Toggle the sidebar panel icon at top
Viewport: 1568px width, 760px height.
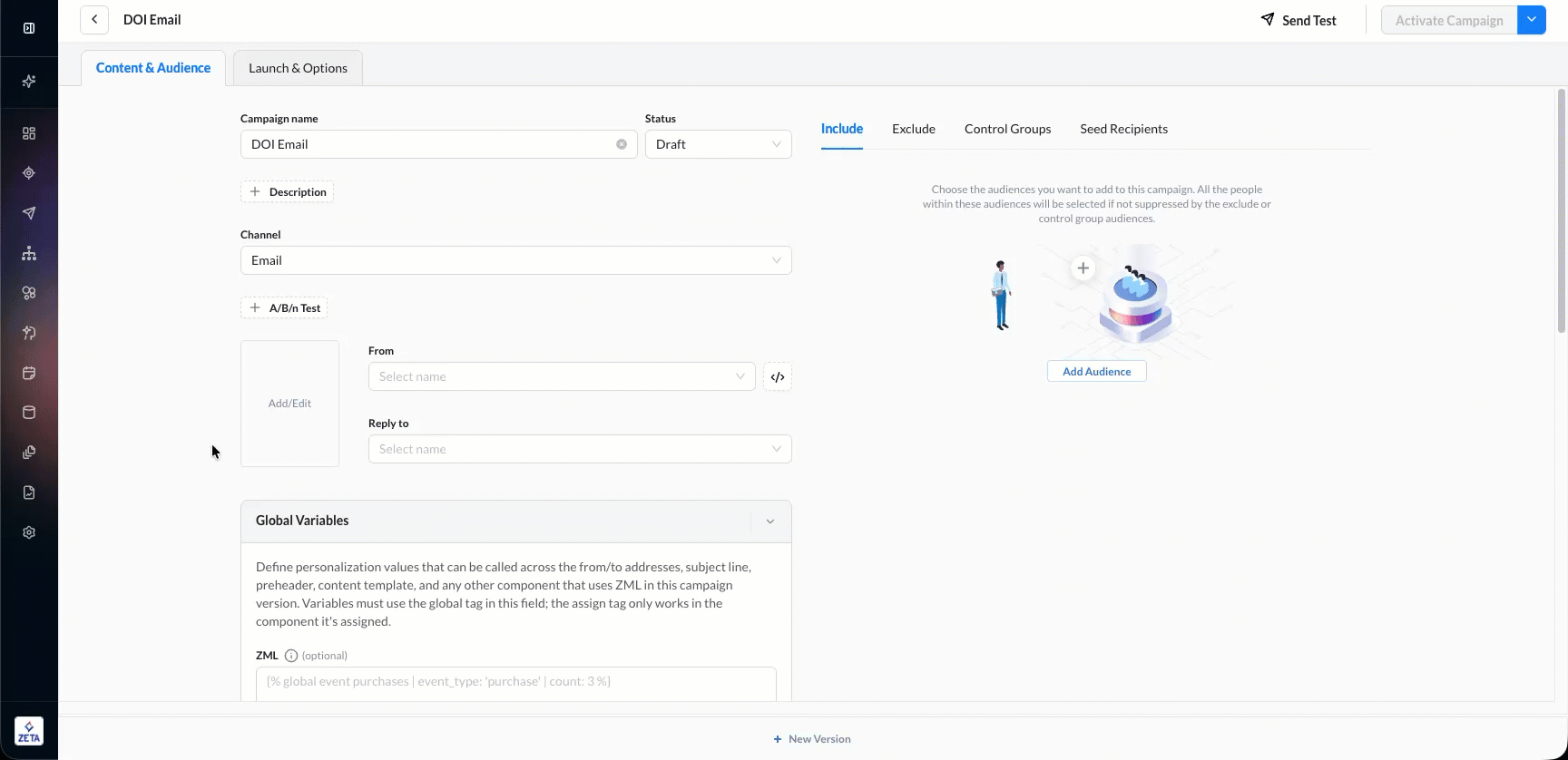[29, 28]
